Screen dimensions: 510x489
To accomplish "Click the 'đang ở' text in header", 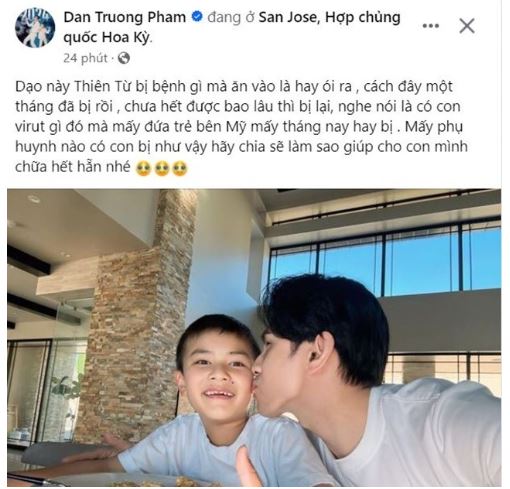I will pos(231,17).
